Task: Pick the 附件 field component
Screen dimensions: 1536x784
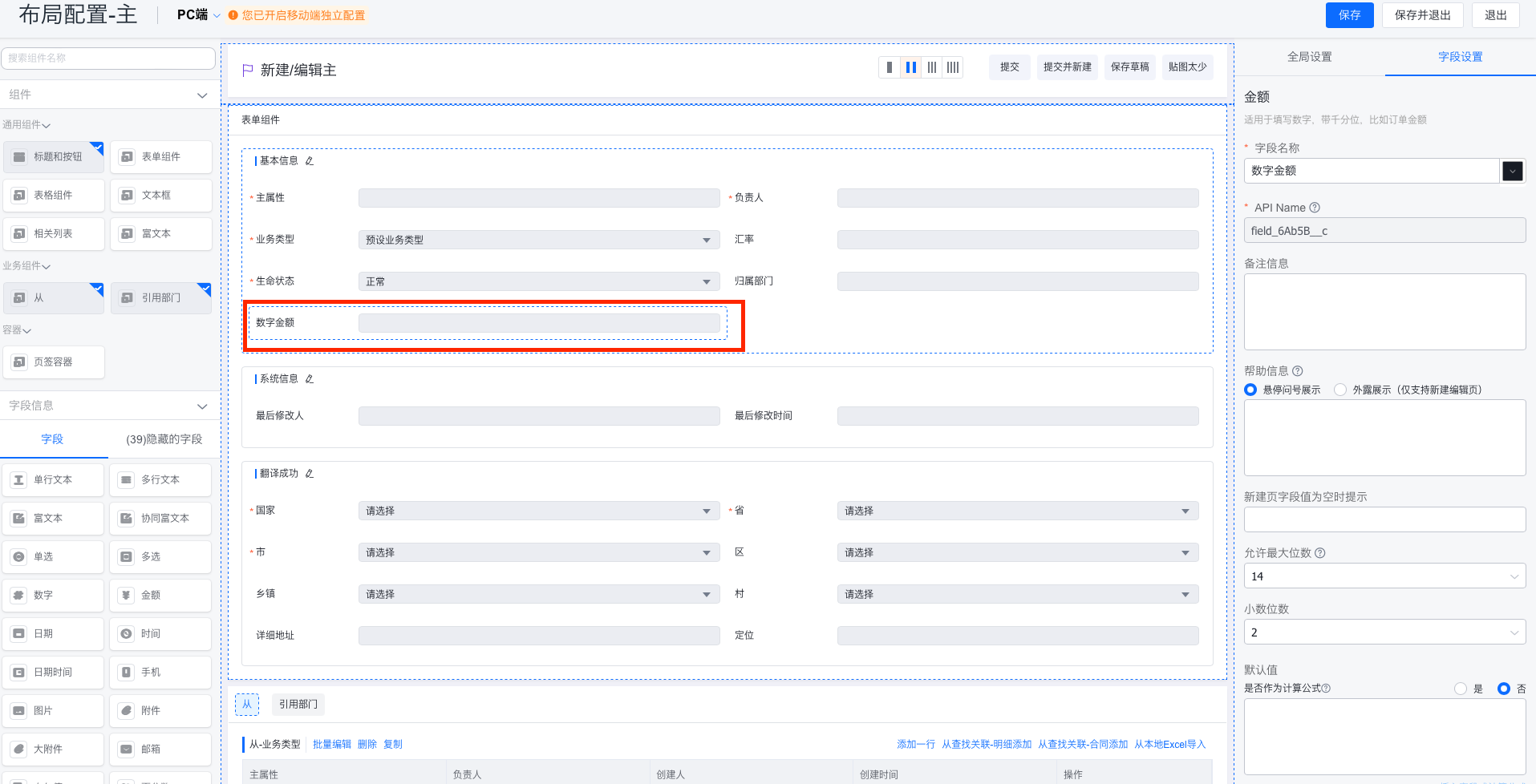Action: pyautogui.click(x=160, y=711)
